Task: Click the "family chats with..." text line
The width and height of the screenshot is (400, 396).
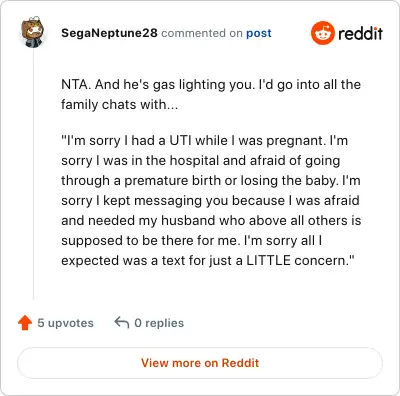Action: pyautogui.click(x=119, y=105)
